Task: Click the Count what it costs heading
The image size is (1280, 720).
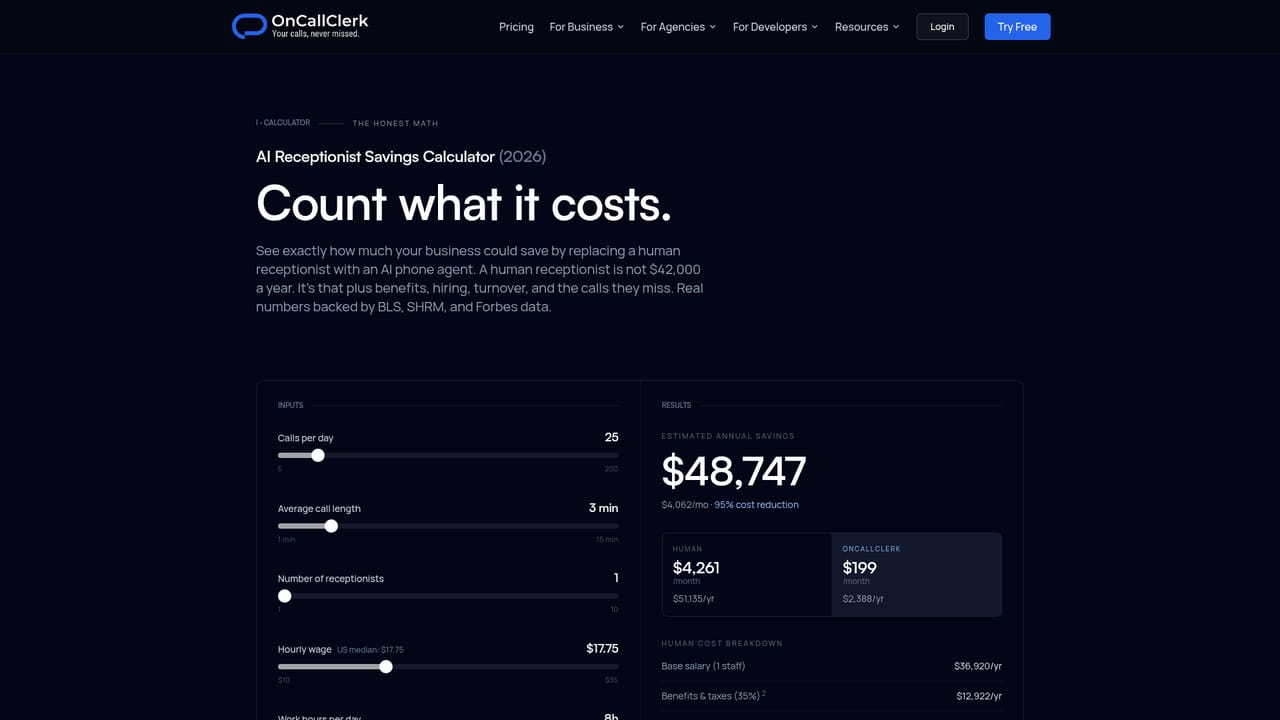Action: pos(464,203)
